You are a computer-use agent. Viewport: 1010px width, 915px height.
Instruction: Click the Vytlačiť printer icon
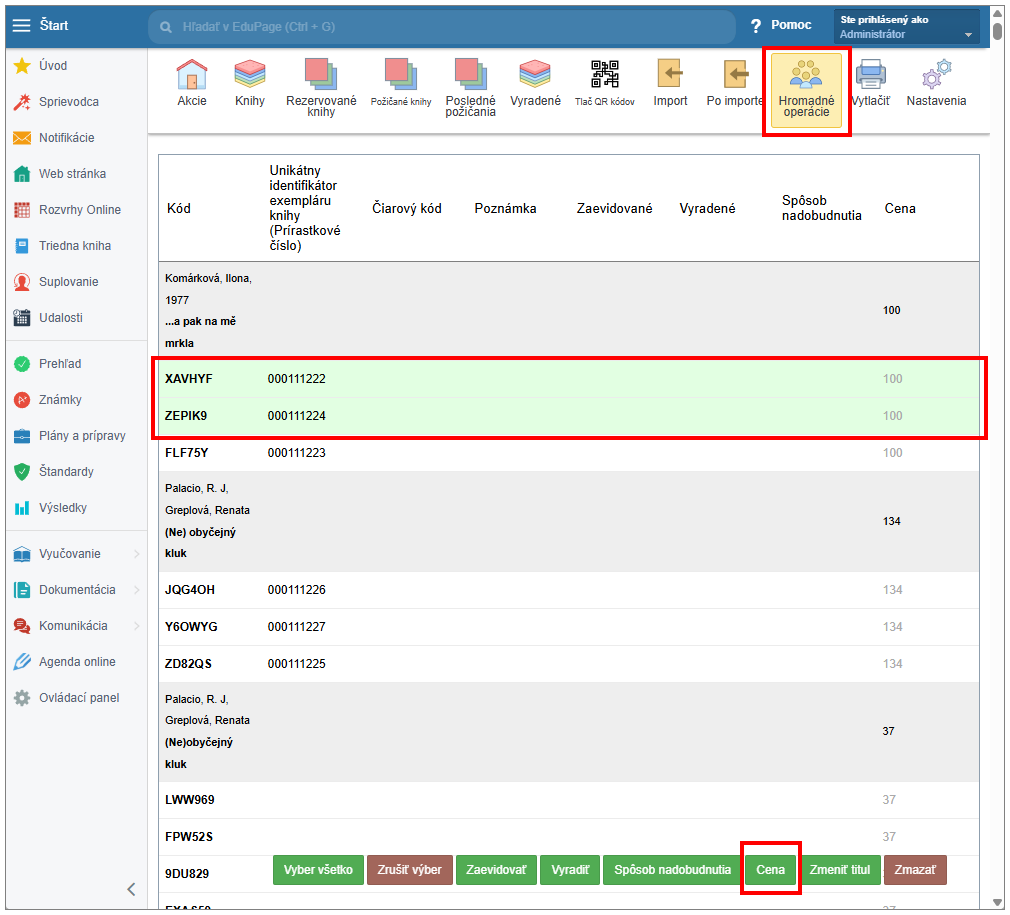coord(870,77)
